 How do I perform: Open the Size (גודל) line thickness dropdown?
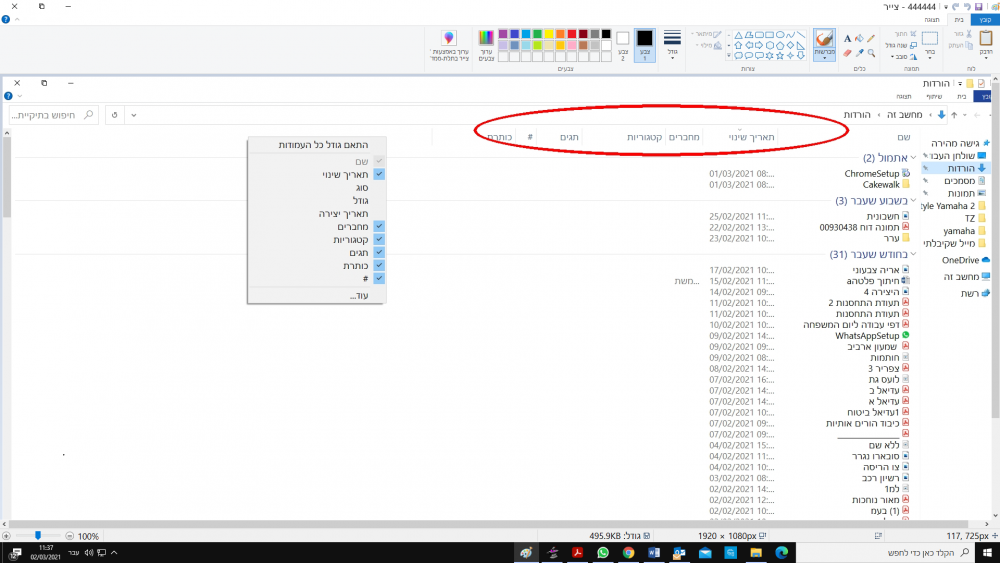click(x=672, y=45)
